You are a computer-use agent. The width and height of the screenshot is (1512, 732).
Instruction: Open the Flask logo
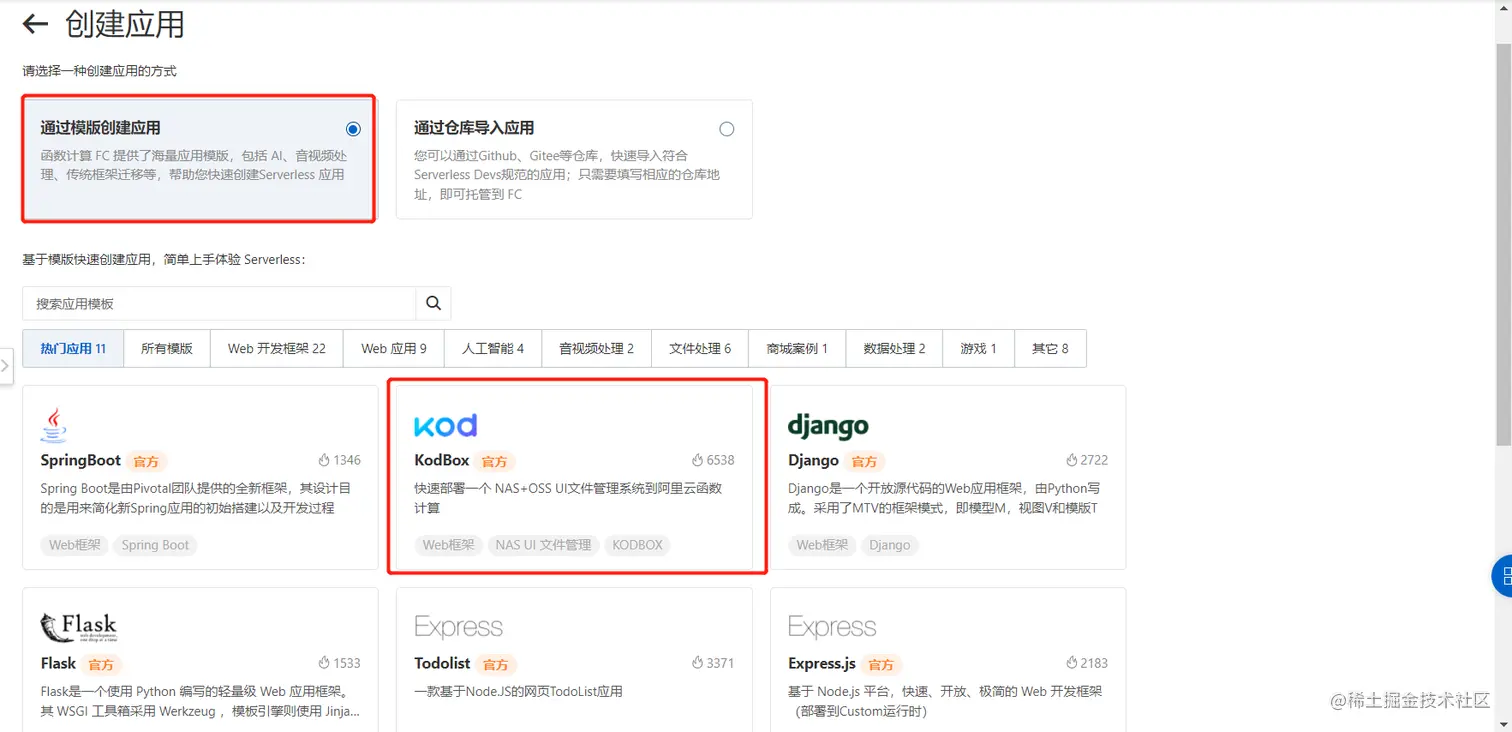click(79, 628)
